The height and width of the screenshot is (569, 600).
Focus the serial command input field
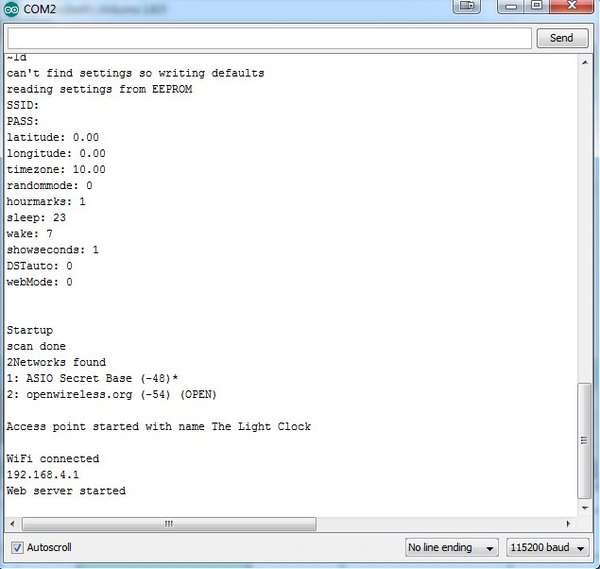tap(269, 38)
